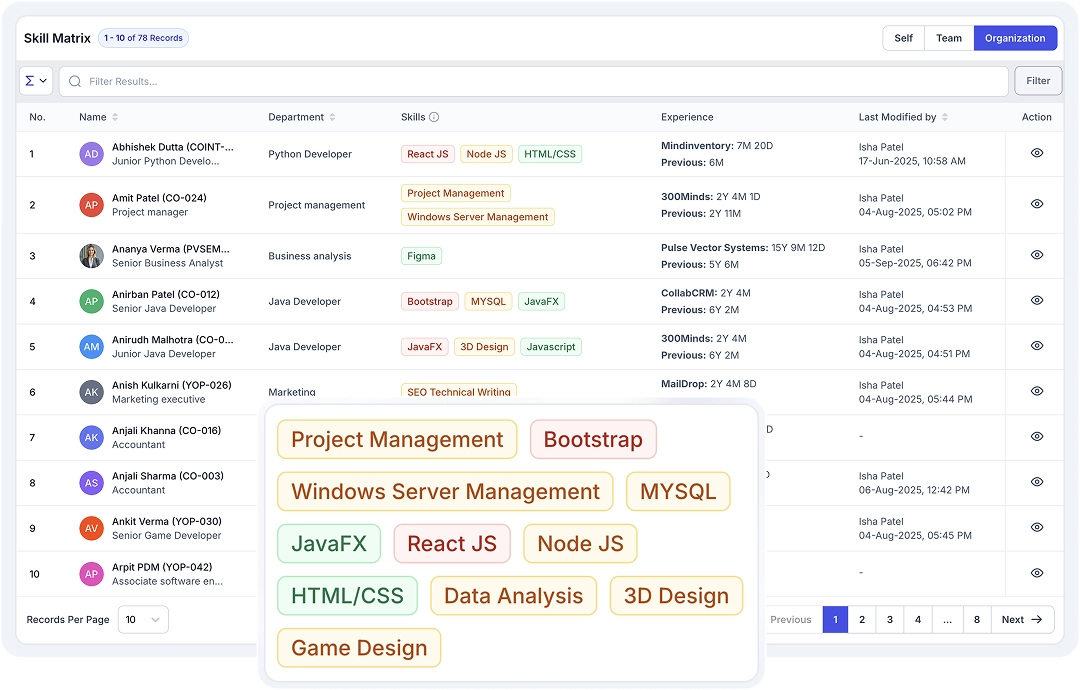Click the Skills column info icon
The width and height of the screenshot is (1080, 690).
tap(434, 117)
